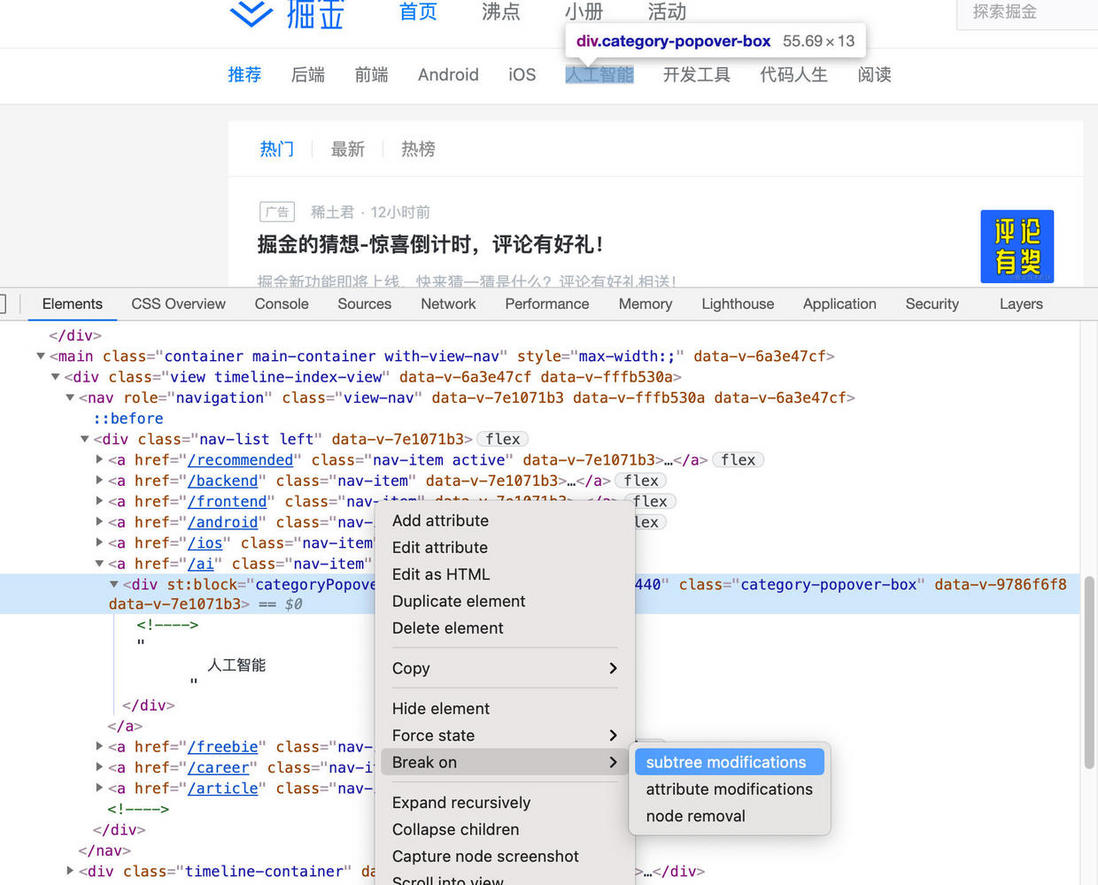Open the Force state submenu
The width and height of the screenshot is (1098, 885).
(x=505, y=736)
